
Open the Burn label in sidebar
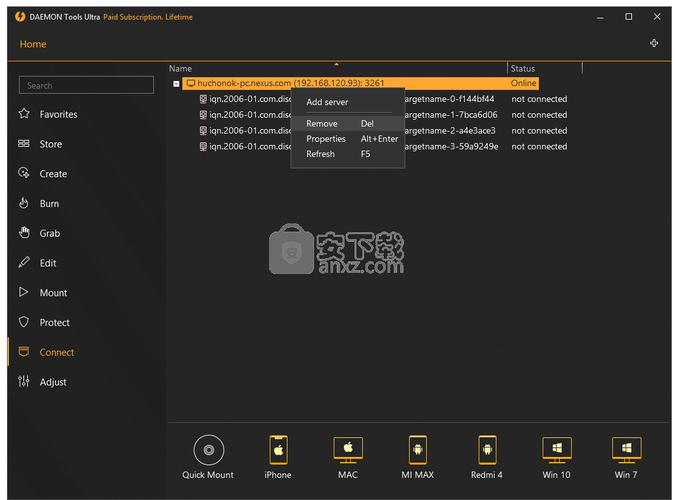coord(49,203)
